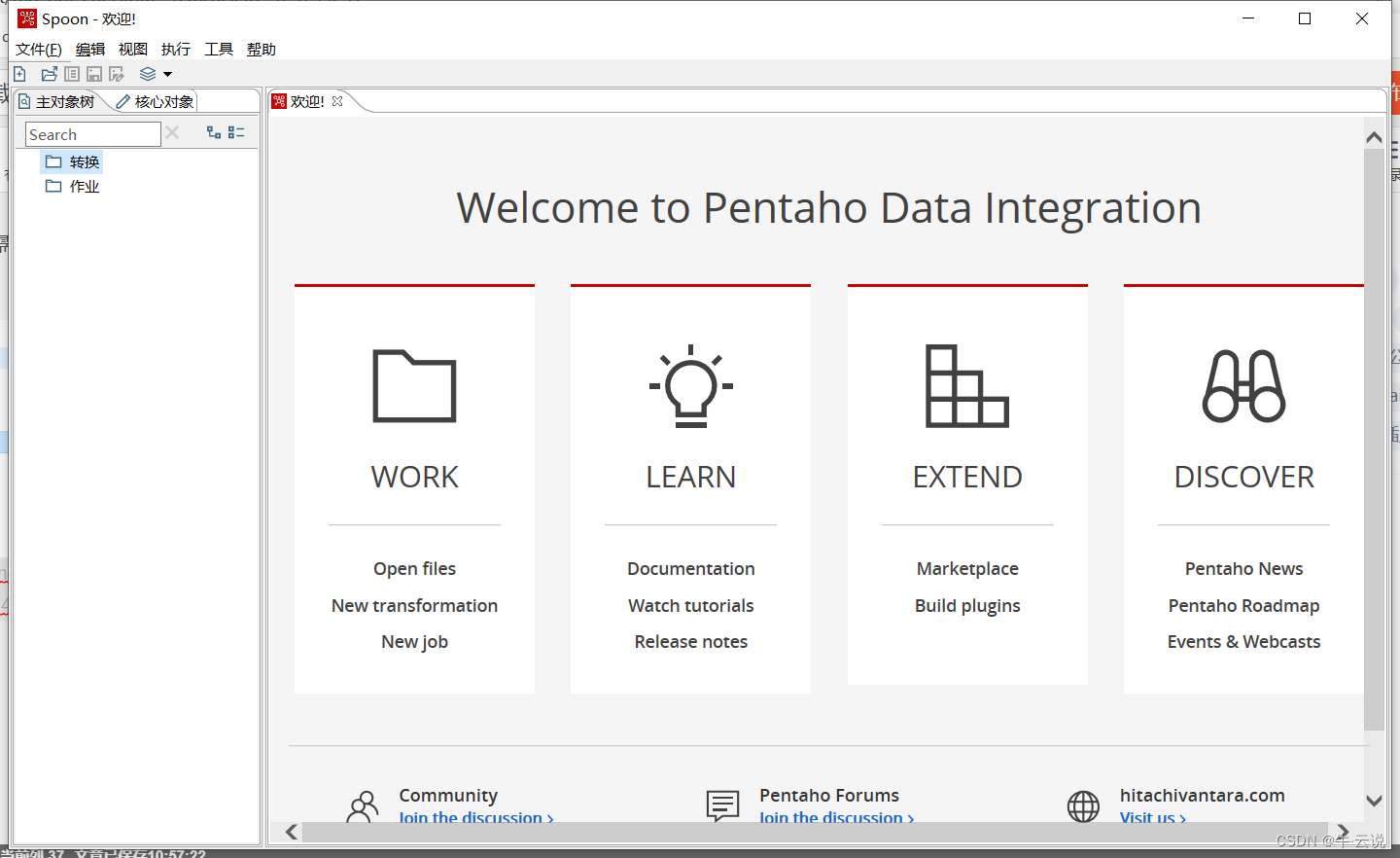
Task: Click the Save As toolbar icon
Action: pyautogui.click(x=117, y=74)
